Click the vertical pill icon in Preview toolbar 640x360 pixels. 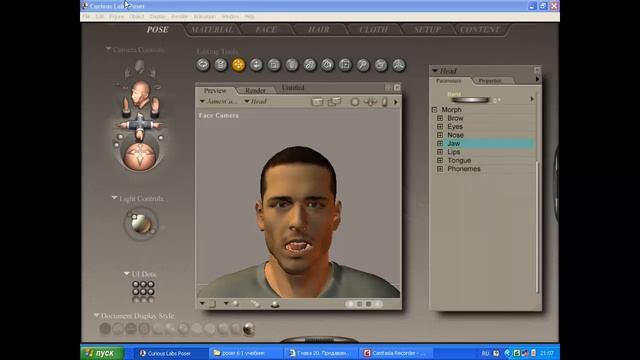384,102
